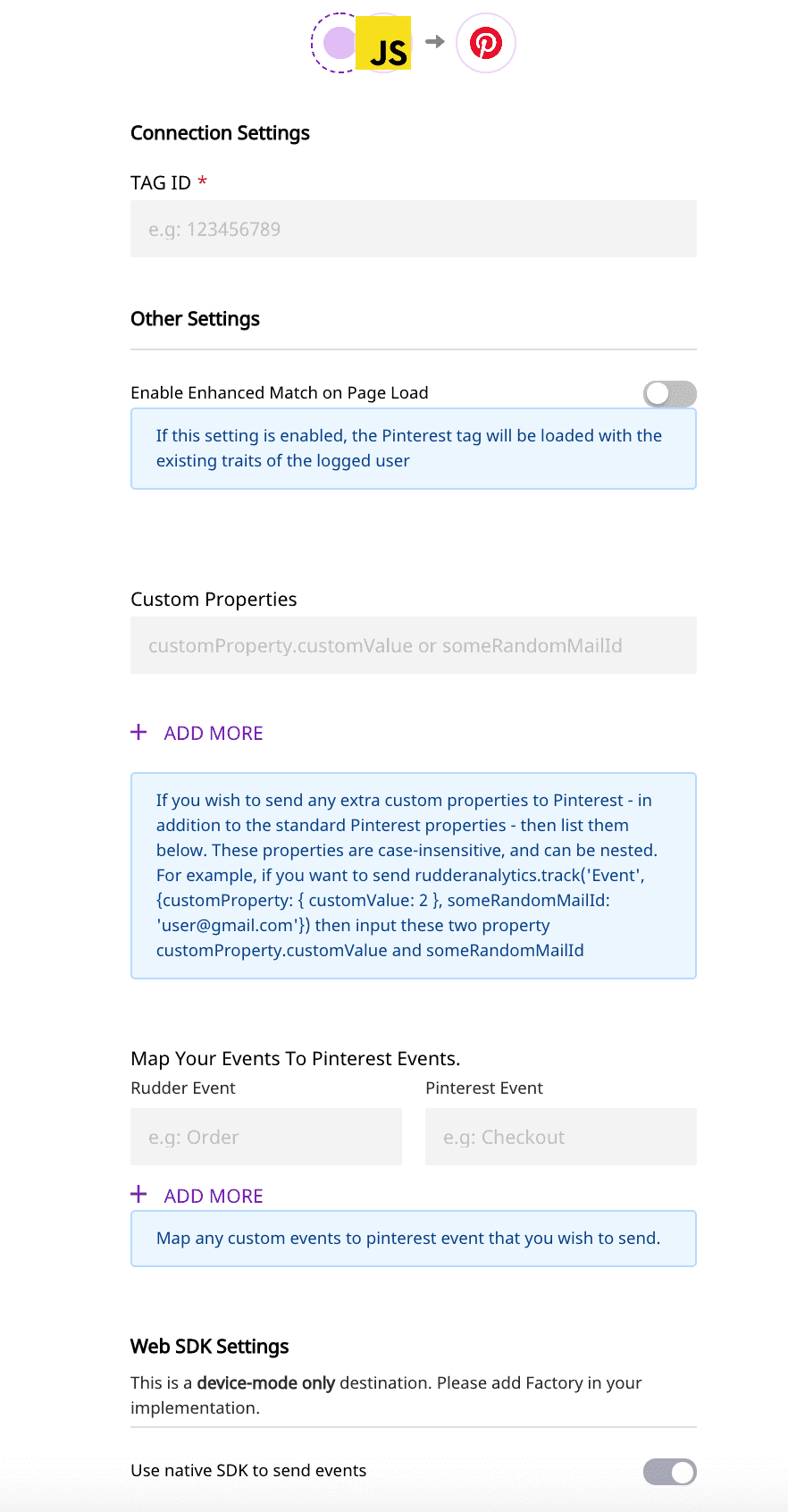Click ADD MORE under Custom Properties
The height and width of the screenshot is (1512, 788).
[x=214, y=734]
